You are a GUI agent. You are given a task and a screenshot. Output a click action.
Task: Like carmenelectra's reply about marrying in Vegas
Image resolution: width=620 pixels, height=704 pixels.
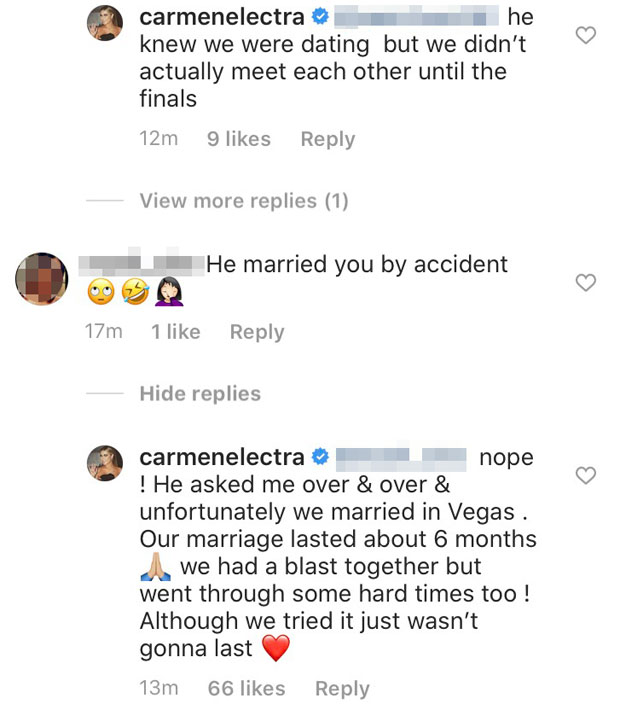click(587, 475)
